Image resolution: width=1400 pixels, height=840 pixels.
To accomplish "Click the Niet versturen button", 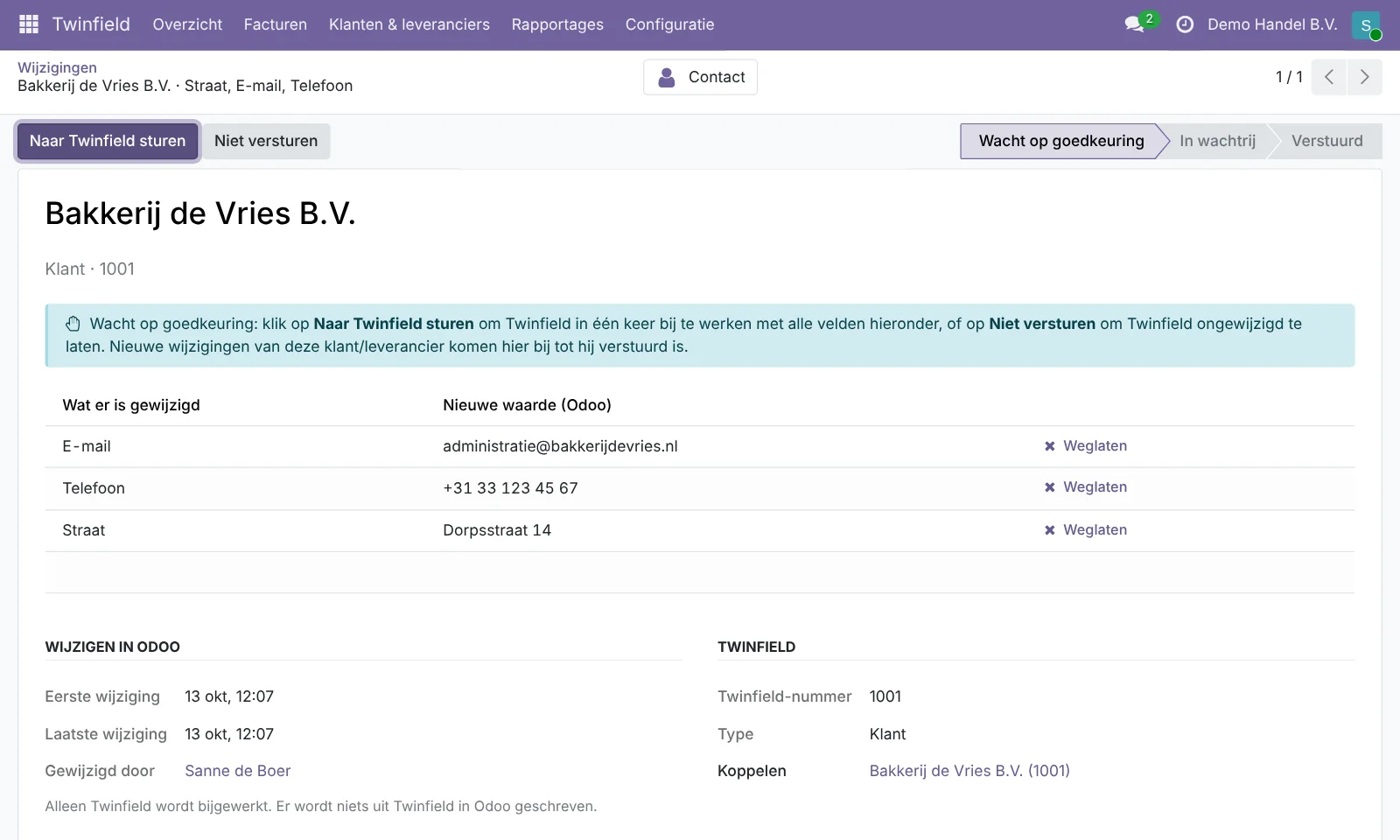I will (266, 141).
